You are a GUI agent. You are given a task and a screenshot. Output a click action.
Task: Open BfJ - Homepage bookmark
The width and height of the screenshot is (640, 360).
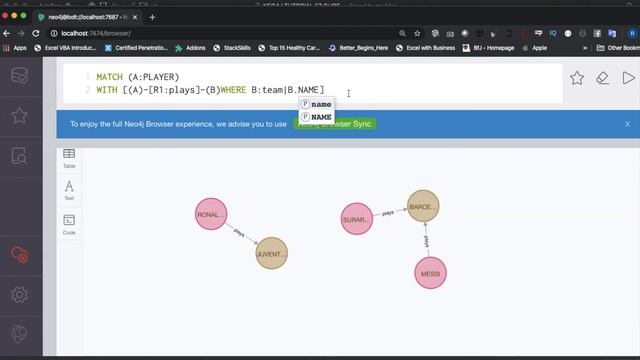[489, 48]
